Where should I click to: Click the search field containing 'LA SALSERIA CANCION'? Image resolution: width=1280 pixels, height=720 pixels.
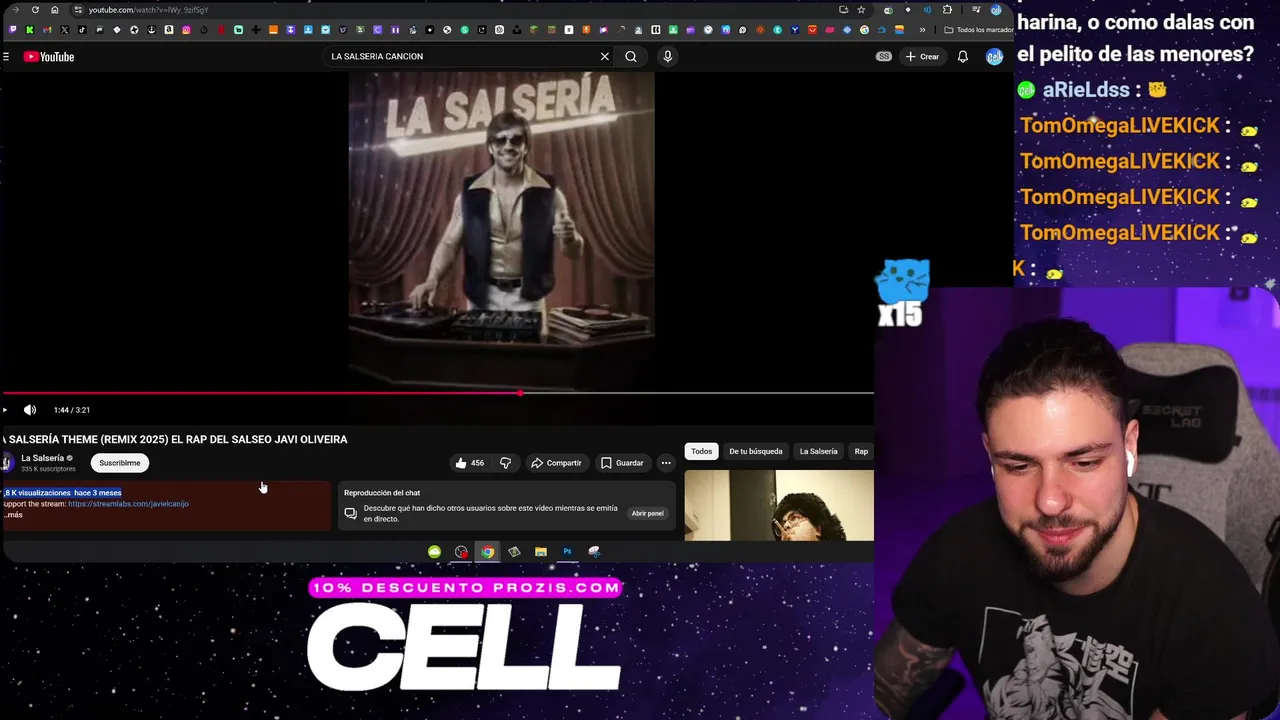coord(460,57)
